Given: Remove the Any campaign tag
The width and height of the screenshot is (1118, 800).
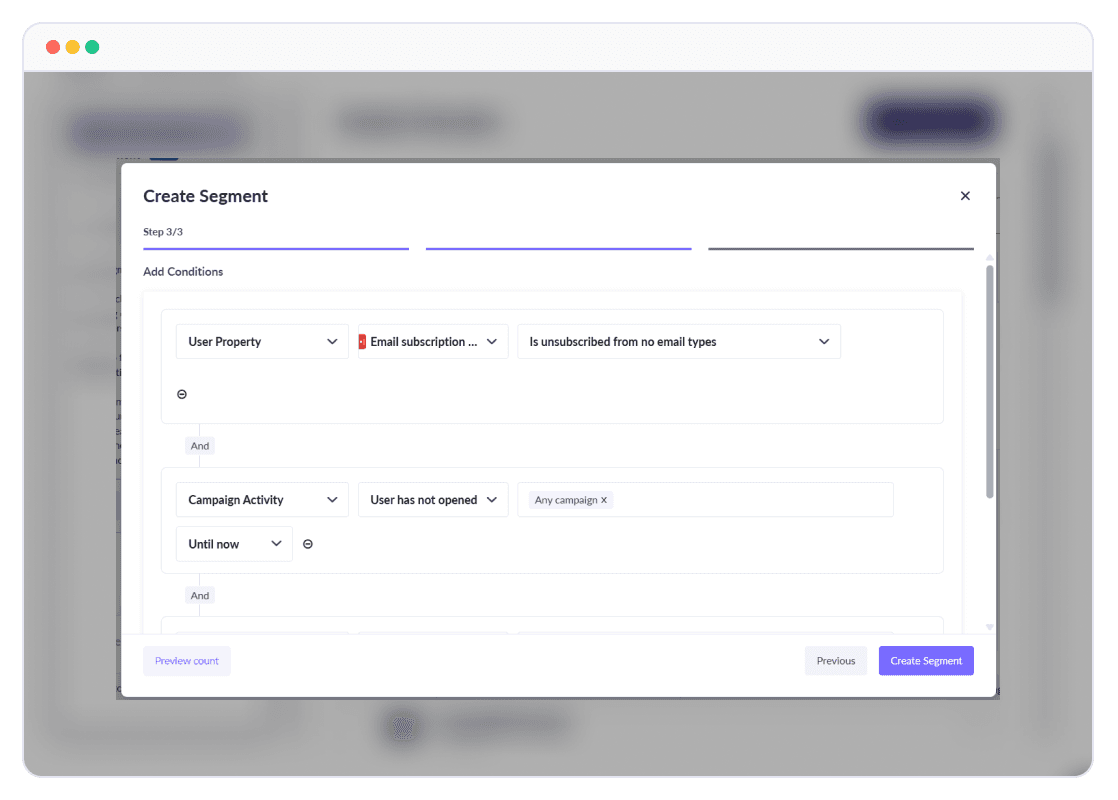Looking at the screenshot, I should coord(604,500).
